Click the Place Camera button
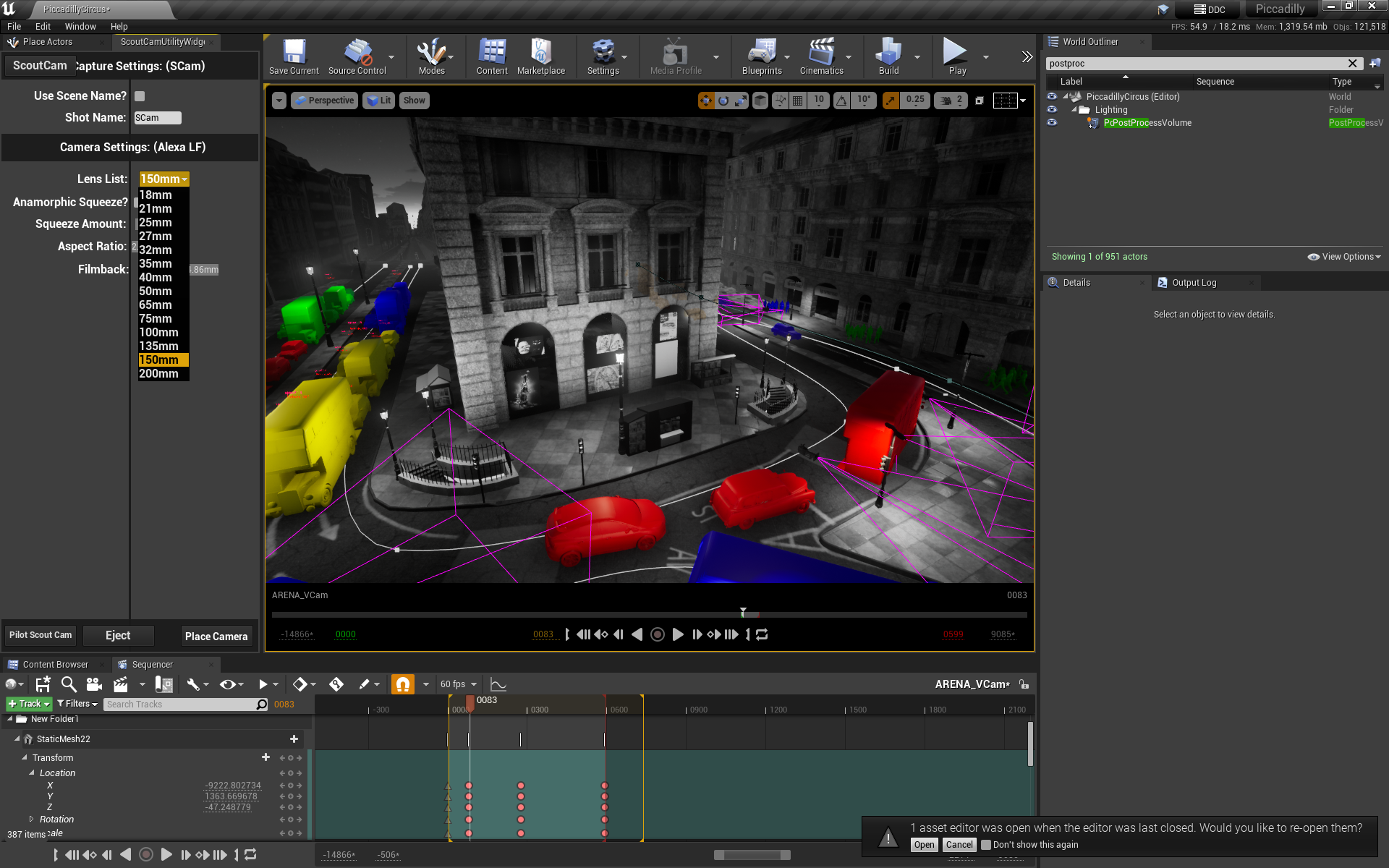Image resolution: width=1389 pixels, height=868 pixels. coord(216,637)
